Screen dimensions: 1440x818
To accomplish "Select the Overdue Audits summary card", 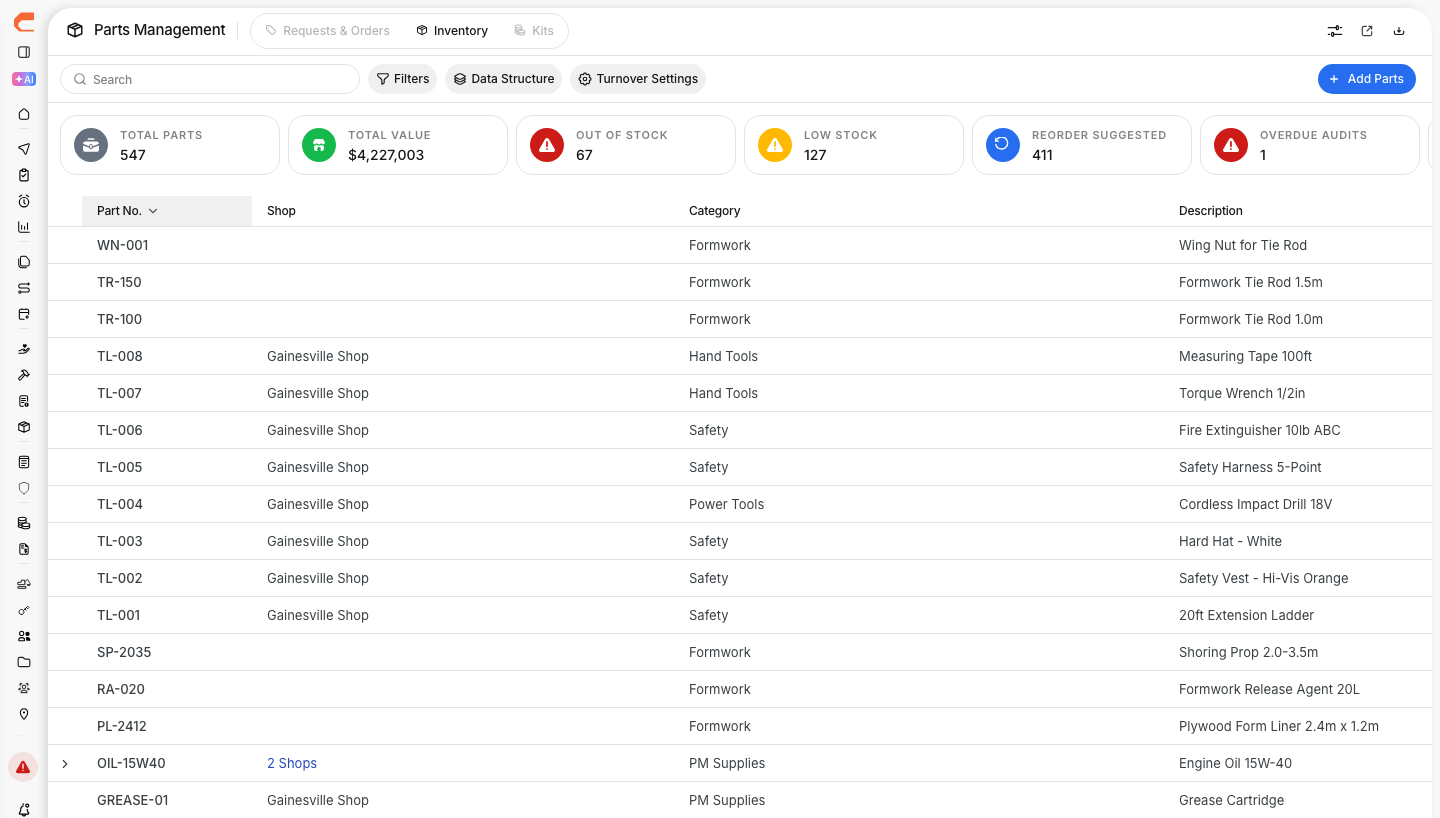I will (1310, 145).
